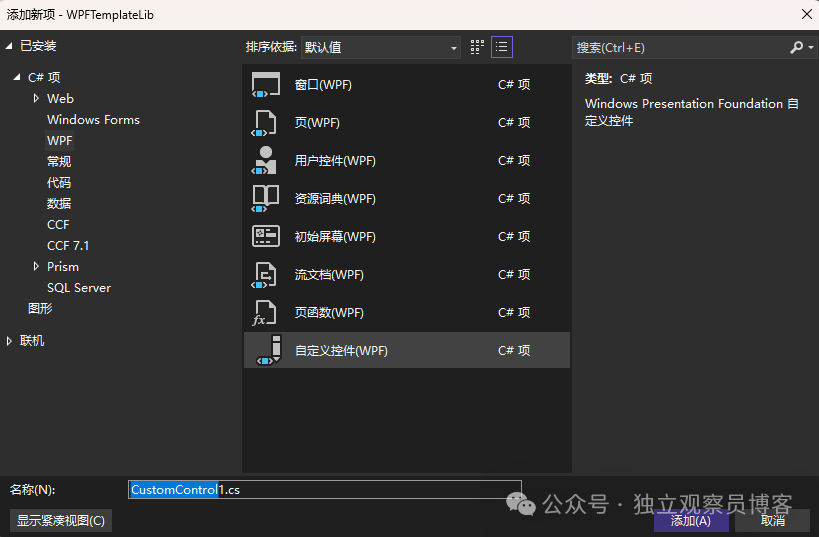Click the 自定义控件(WPF) item name text

(341, 350)
